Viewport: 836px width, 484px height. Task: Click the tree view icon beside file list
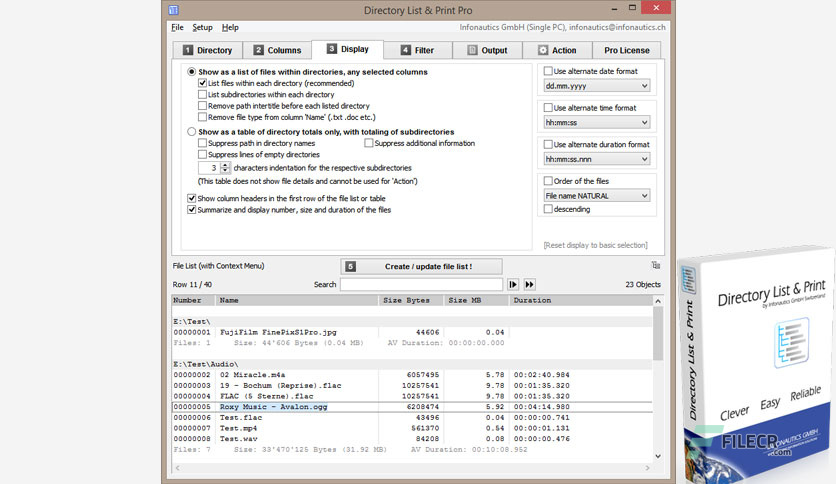point(656,265)
